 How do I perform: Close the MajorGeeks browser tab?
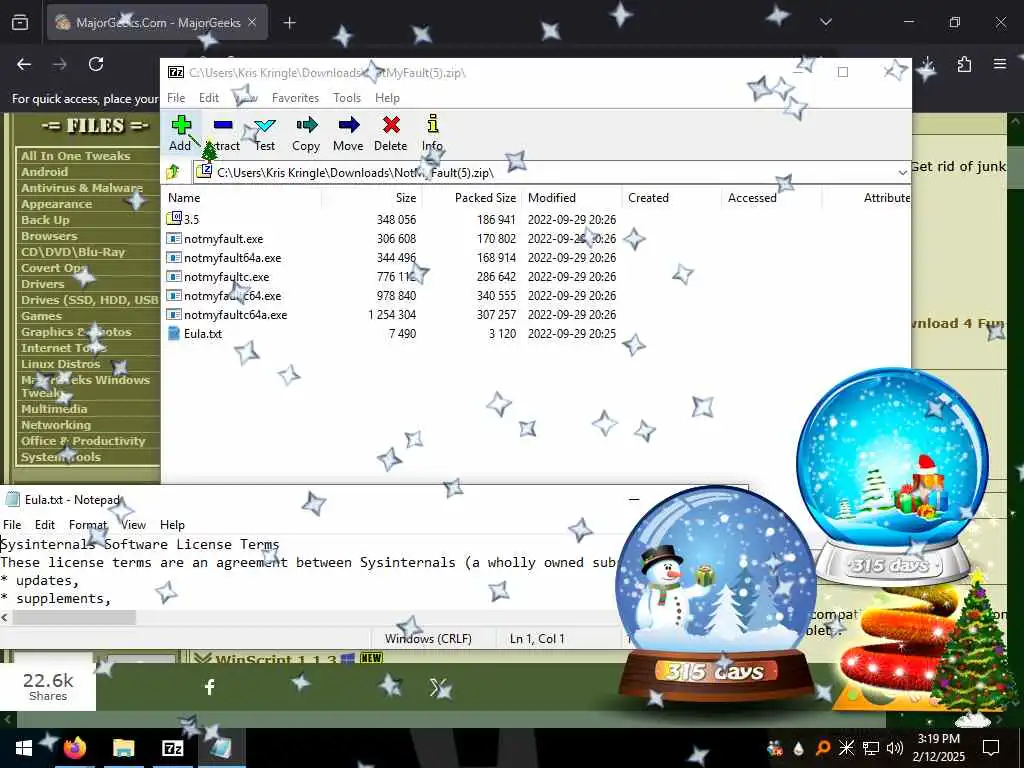(252, 23)
